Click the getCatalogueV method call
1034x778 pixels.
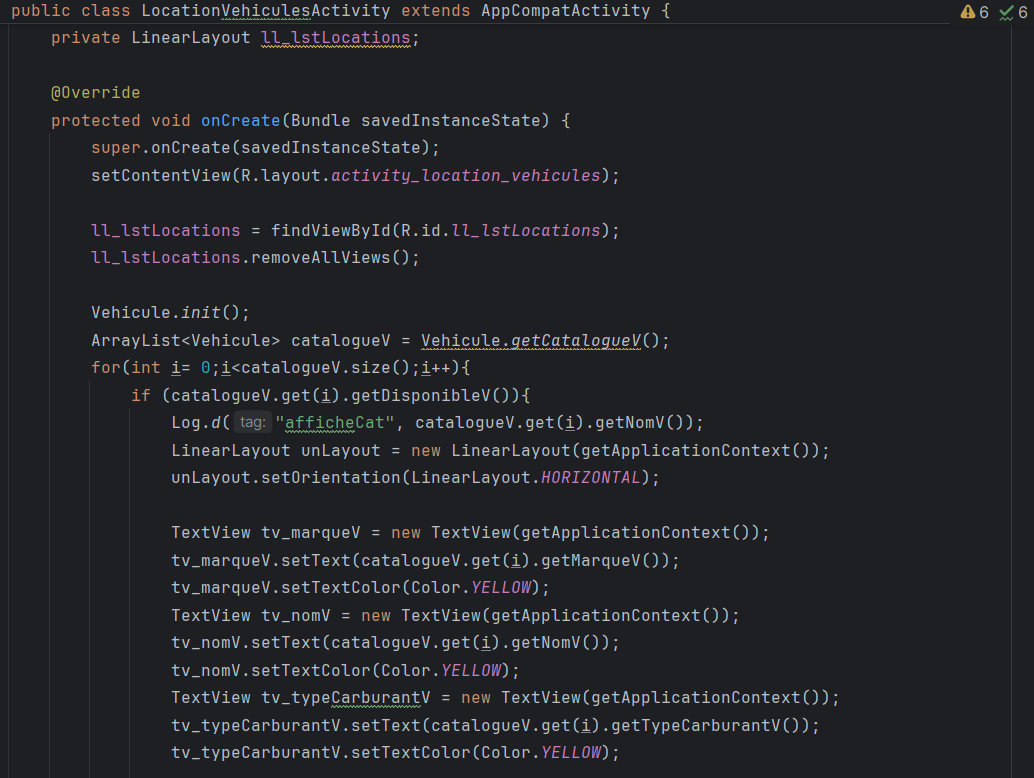coord(575,340)
